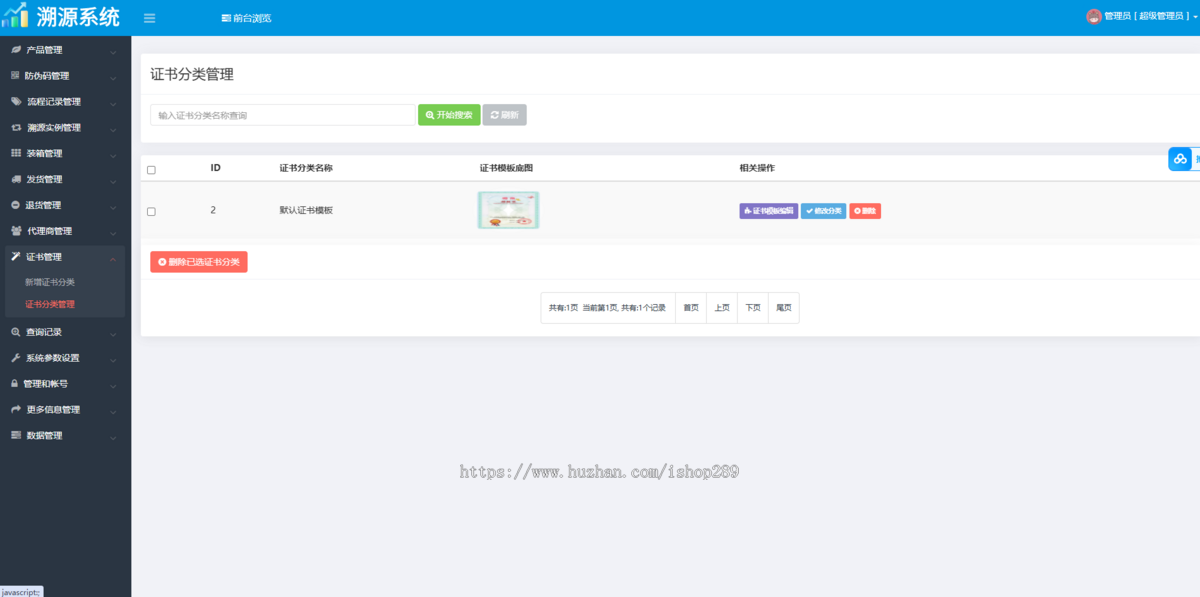
Task: Open the certificate template thumbnail image
Action: coord(508,210)
